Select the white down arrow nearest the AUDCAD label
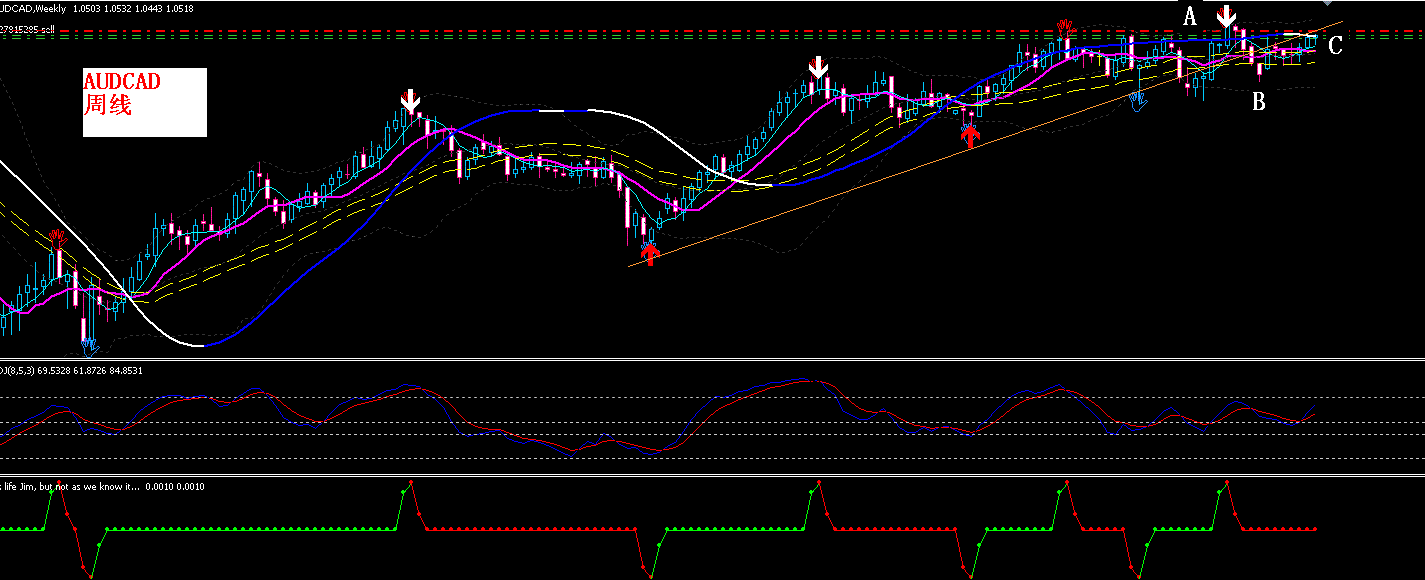The image size is (1425, 580). click(x=410, y=100)
